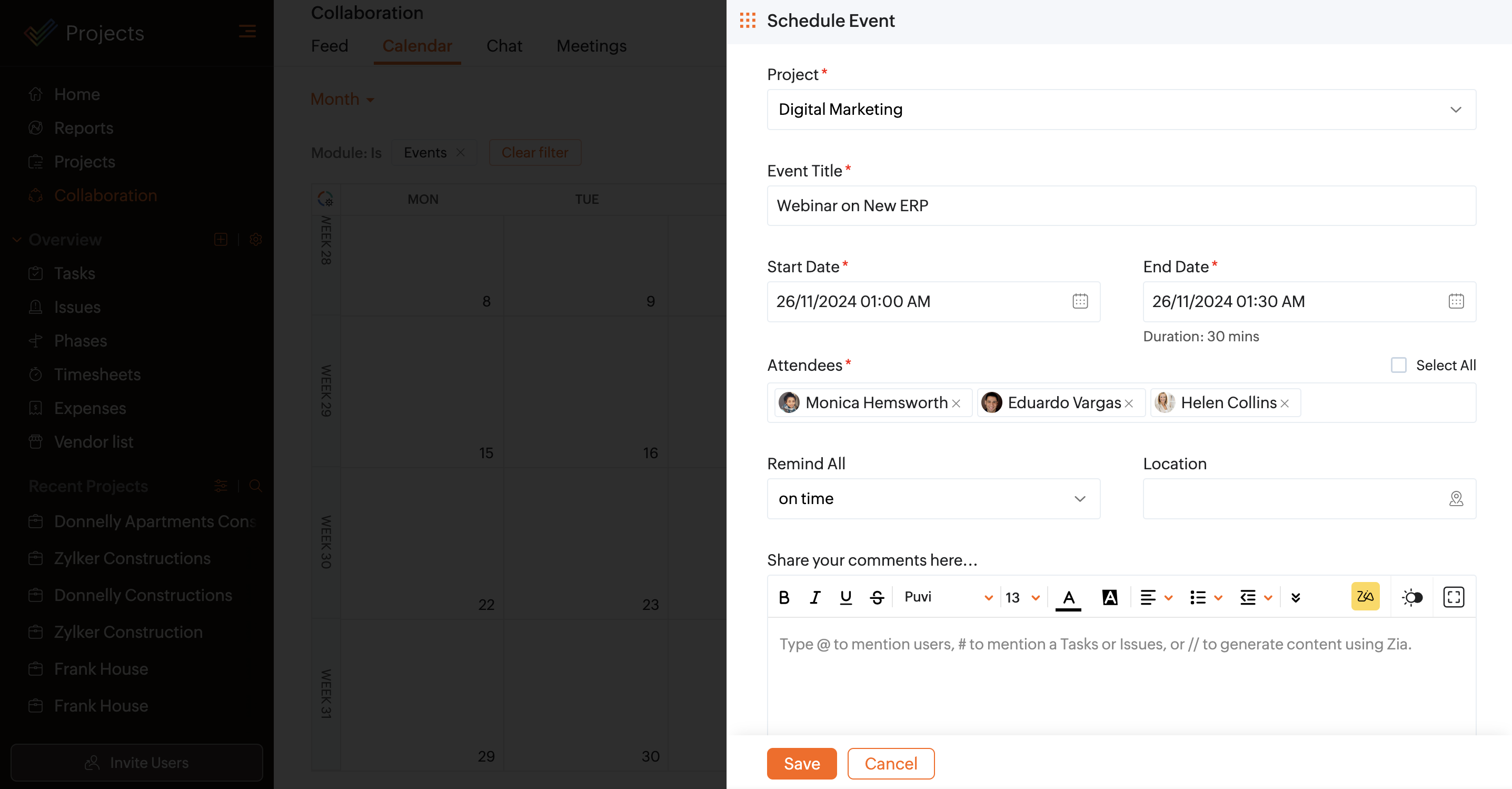The height and width of the screenshot is (789, 1512).
Task: Cancel the event scheduling
Action: point(890,763)
